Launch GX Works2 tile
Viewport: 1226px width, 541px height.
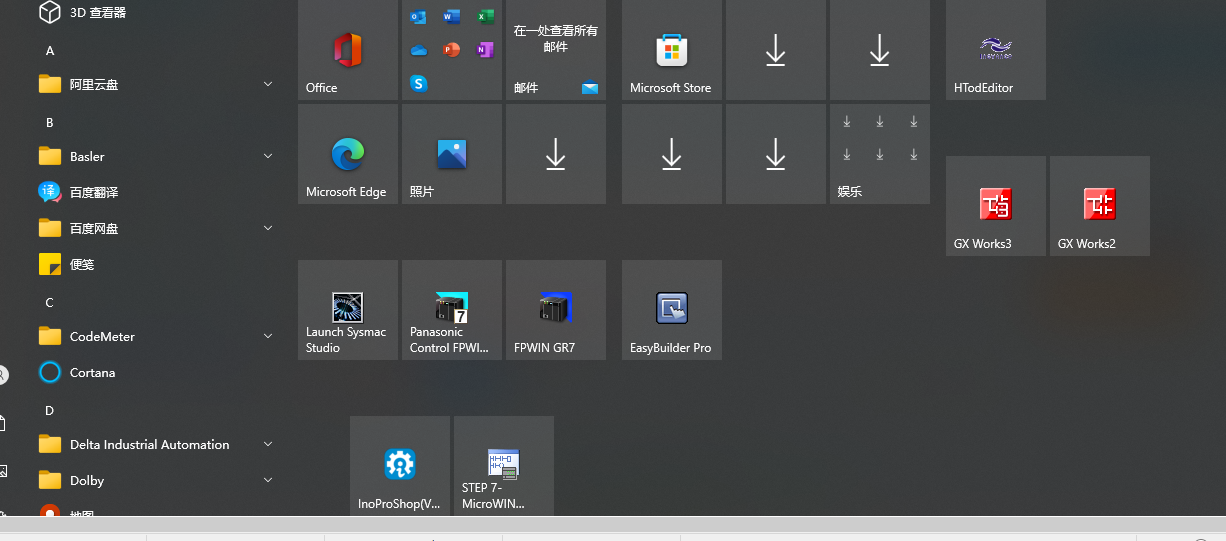[1099, 206]
